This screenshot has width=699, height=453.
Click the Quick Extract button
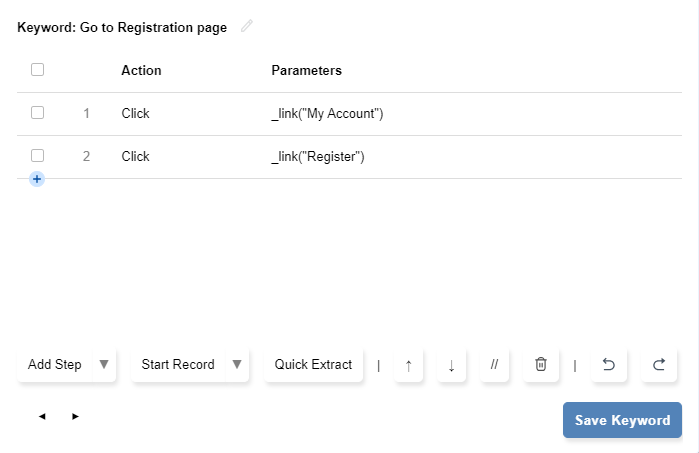tap(314, 365)
